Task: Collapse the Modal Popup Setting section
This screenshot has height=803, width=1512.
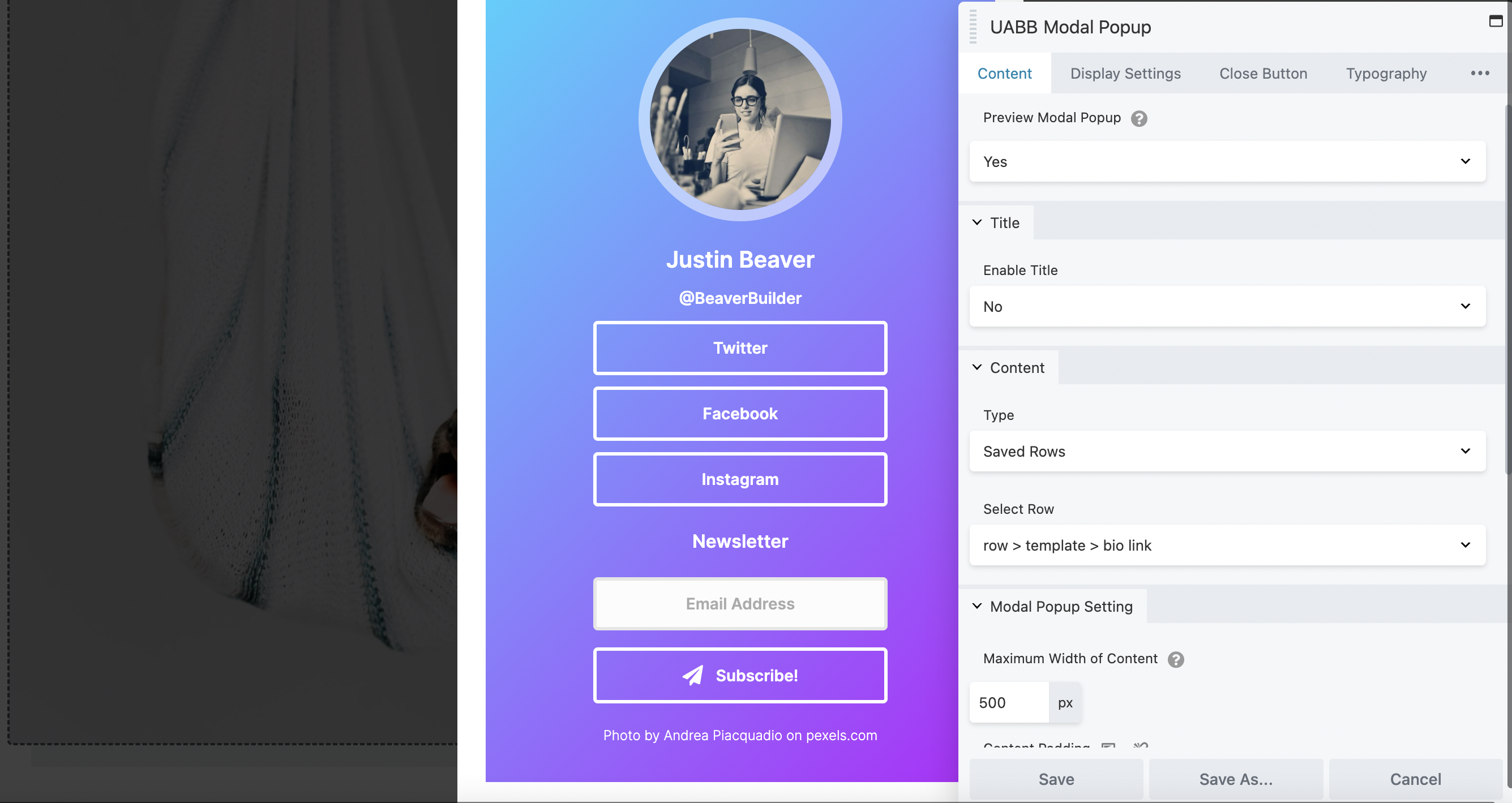Action: pos(976,606)
